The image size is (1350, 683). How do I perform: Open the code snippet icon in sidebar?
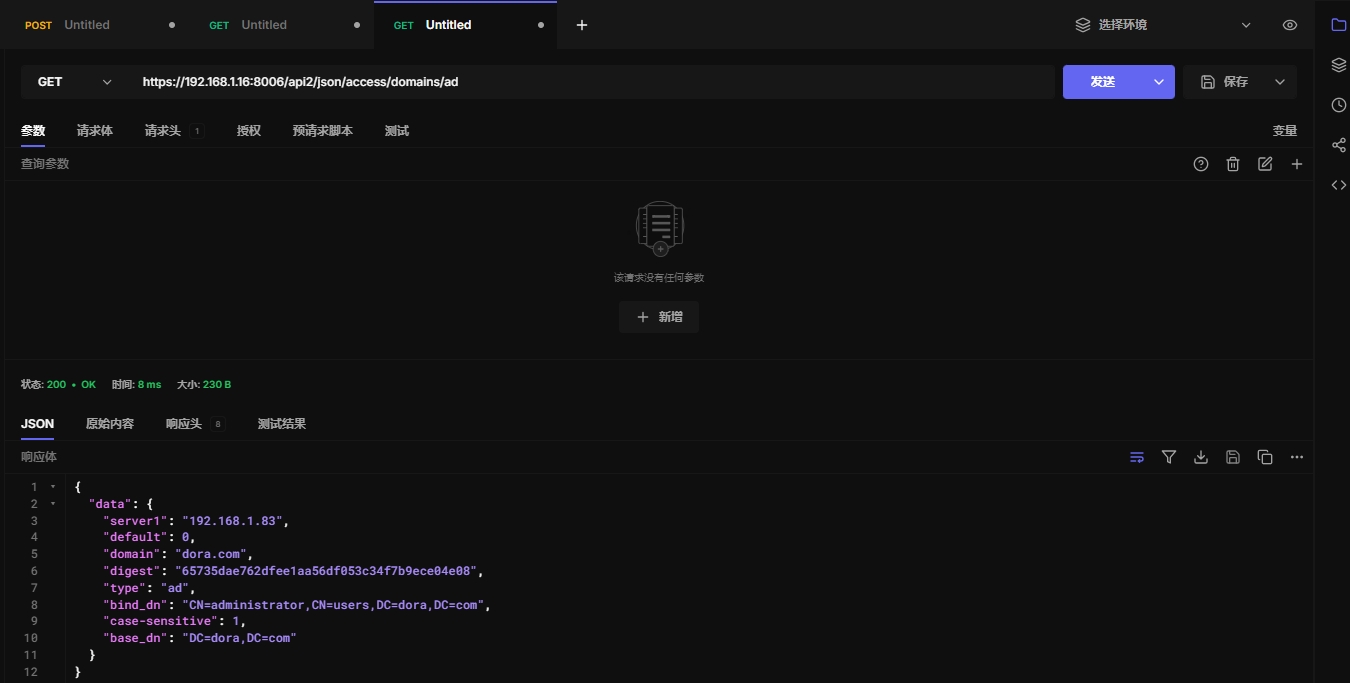pyautogui.click(x=1338, y=185)
